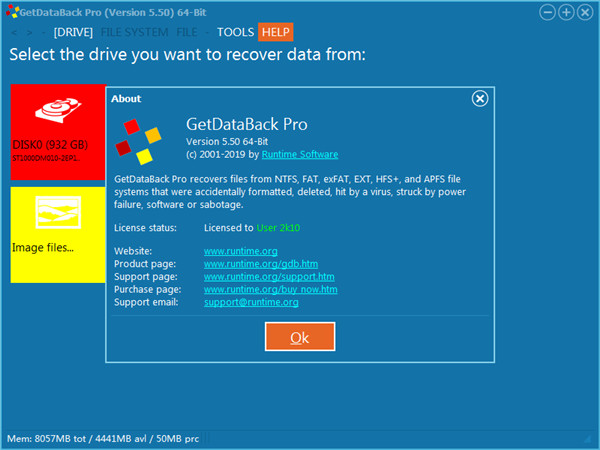The width and height of the screenshot is (600, 450).
Task: Close the GetDataBack Pro main window
Action: pyautogui.click(x=585, y=12)
